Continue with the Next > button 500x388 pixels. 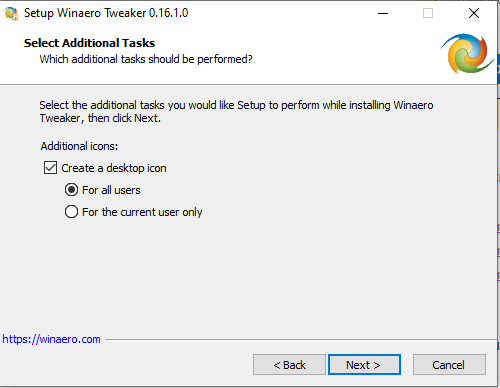point(364,365)
